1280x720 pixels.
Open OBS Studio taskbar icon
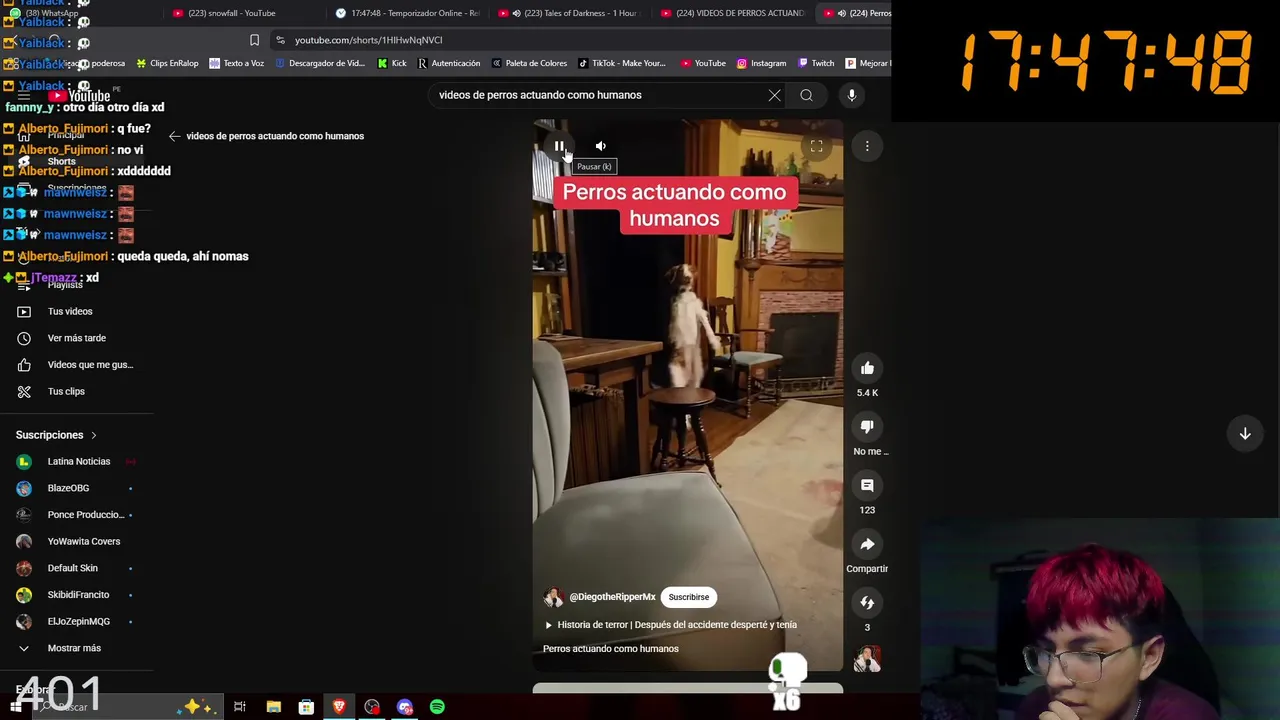[x=372, y=707]
